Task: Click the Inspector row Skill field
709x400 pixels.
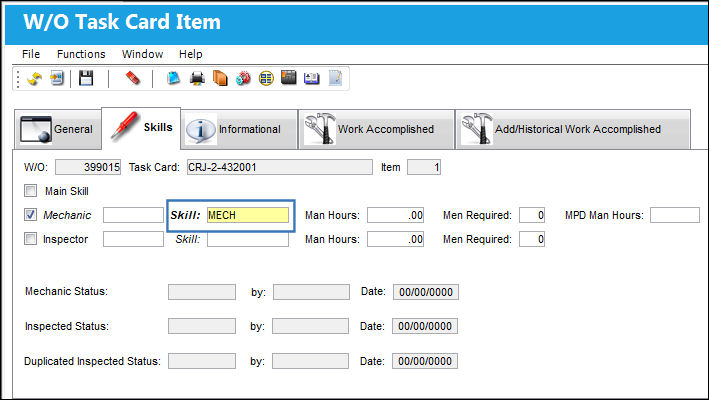Action: click(x=248, y=239)
